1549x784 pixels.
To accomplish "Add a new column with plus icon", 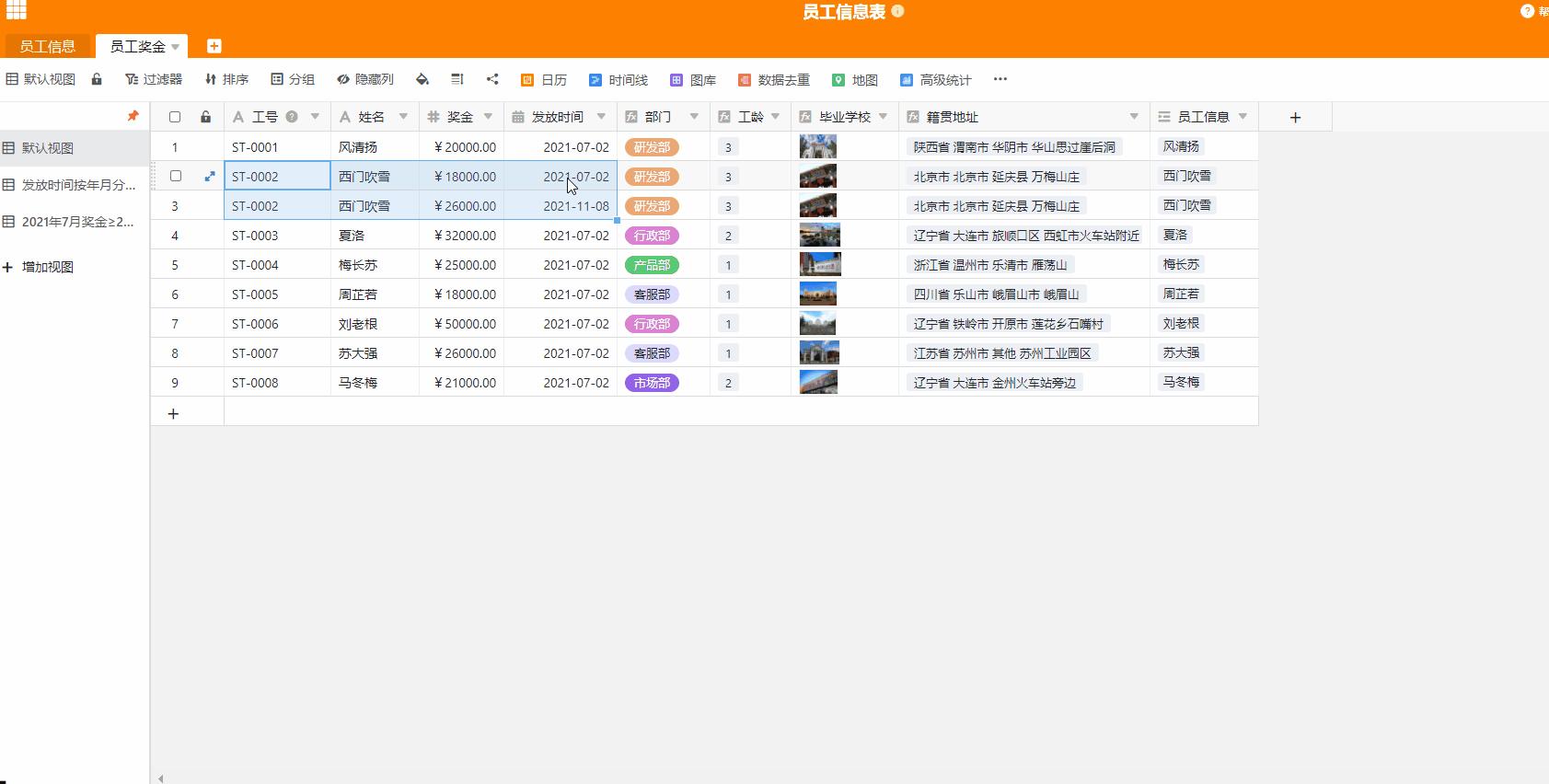I will 1295,117.
